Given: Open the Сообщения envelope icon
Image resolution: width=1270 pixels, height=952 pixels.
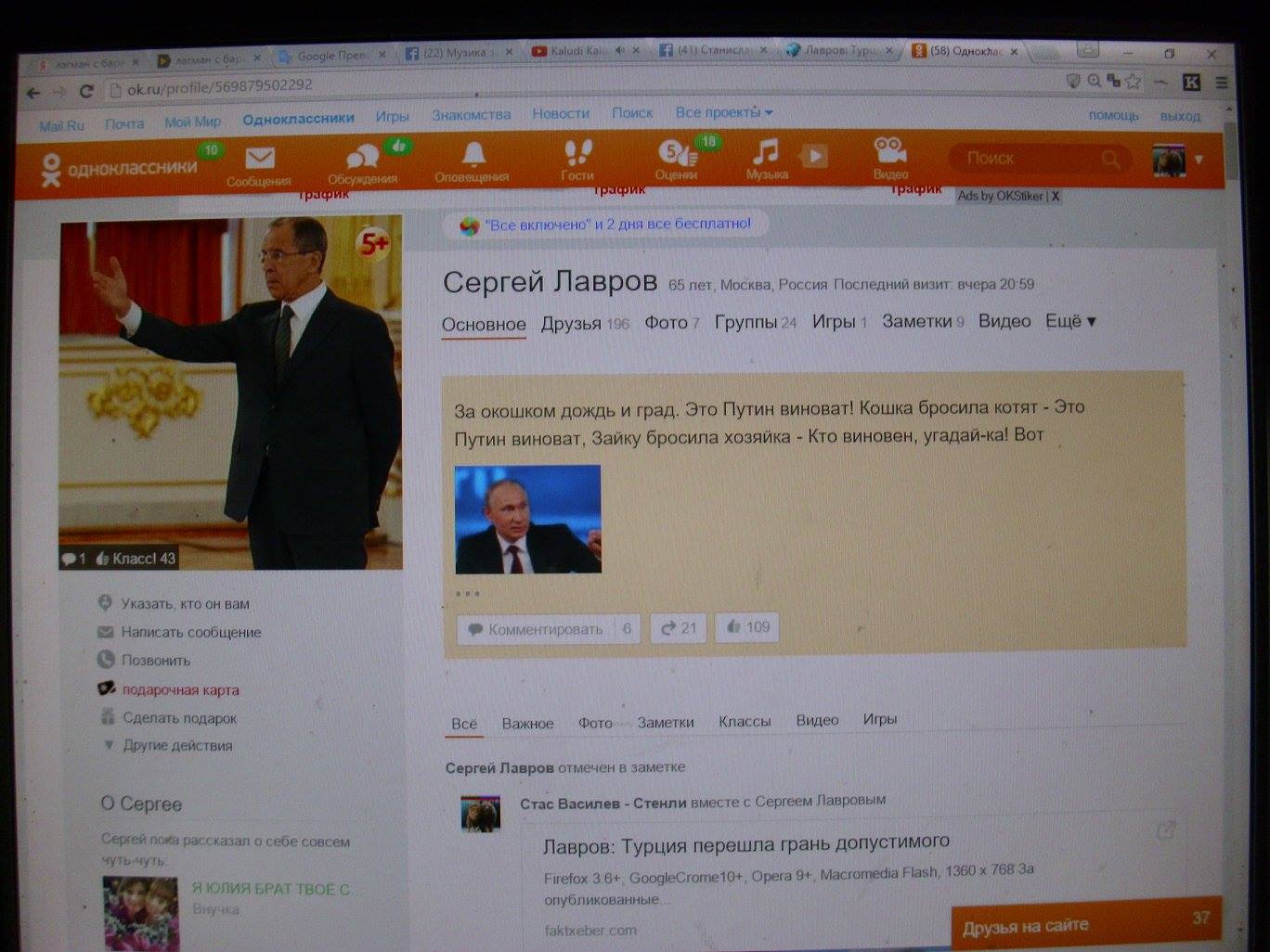Looking at the screenshot, I should pos(260,158).
